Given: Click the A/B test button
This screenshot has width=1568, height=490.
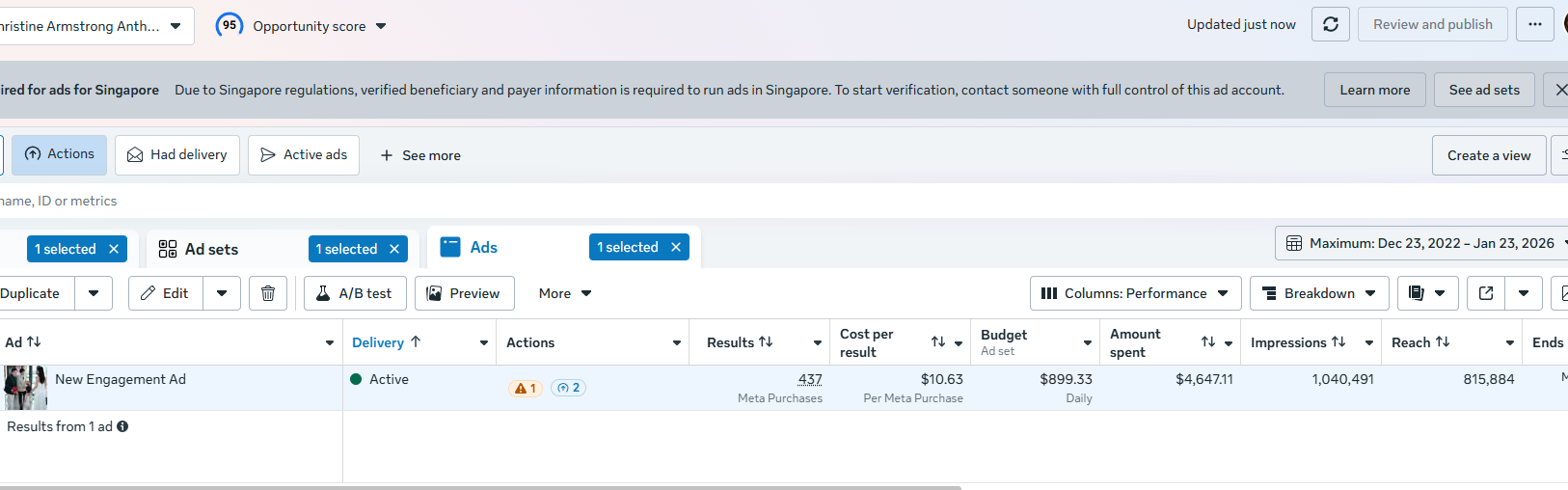Looking at the screenshot, I should (355, 293).
